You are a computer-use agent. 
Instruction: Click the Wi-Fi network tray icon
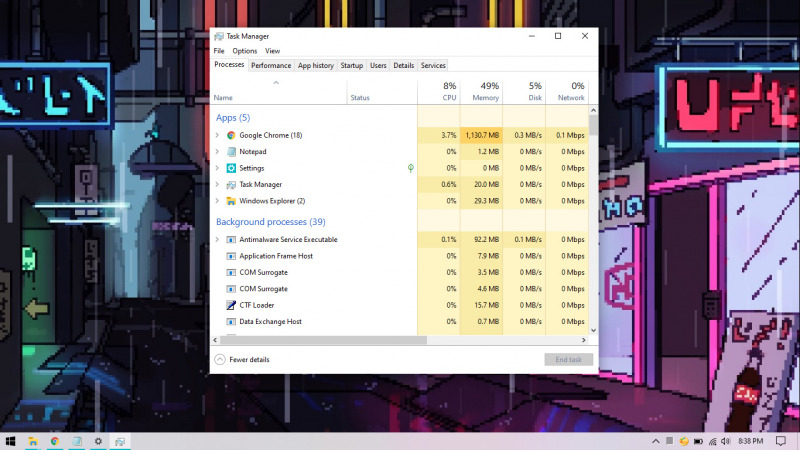point(712,441)
